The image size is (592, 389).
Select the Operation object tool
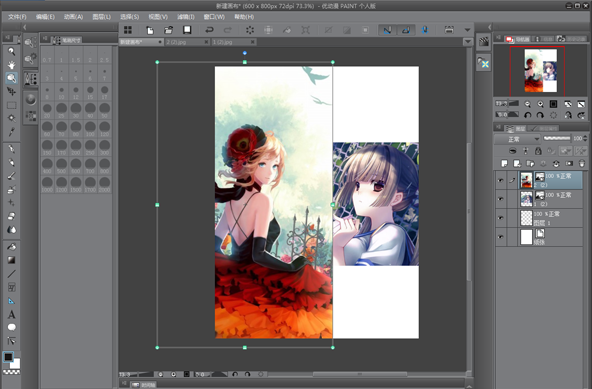click(x=11, y=78)
